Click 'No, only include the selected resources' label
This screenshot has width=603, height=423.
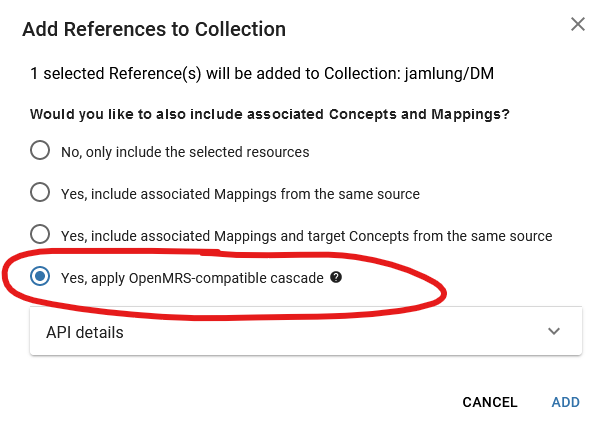(185, 152)
